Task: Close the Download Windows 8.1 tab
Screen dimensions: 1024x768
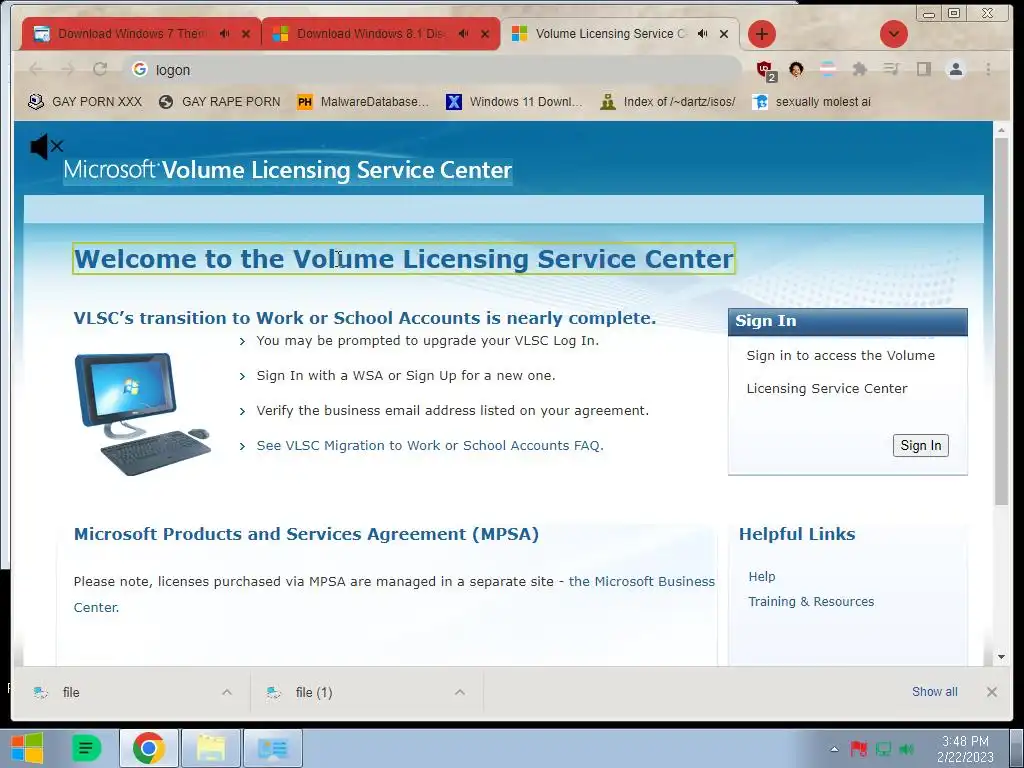Action: [485, 34]
